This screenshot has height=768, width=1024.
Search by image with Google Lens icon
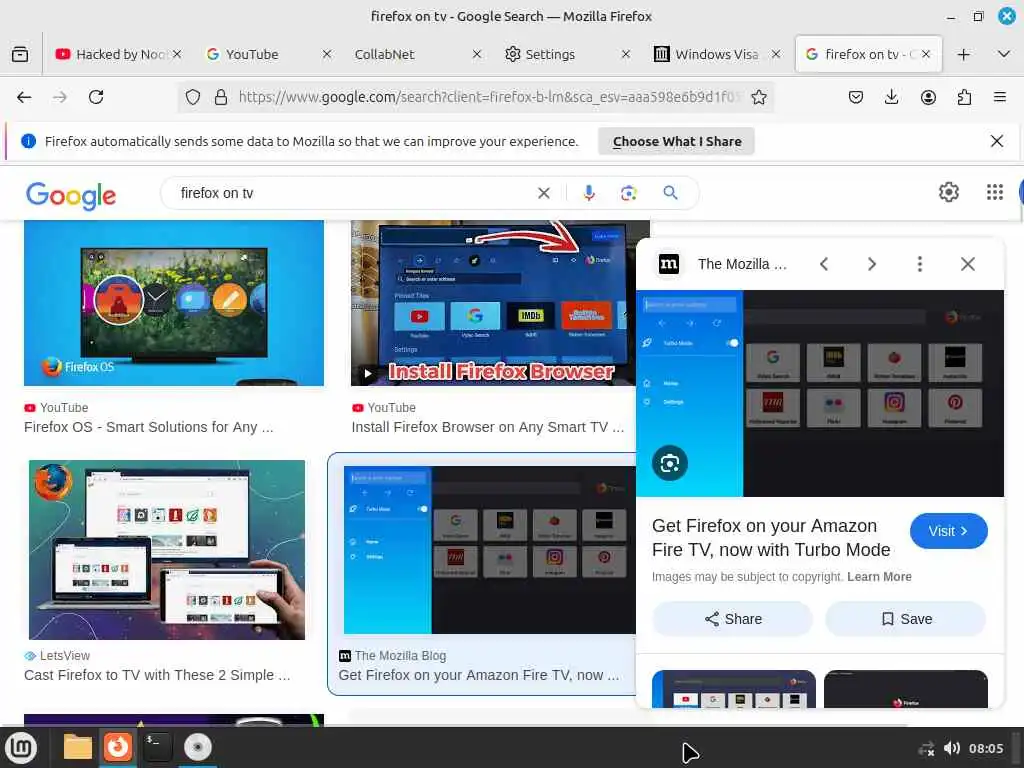pyautogui.click(x=628, y=193)
